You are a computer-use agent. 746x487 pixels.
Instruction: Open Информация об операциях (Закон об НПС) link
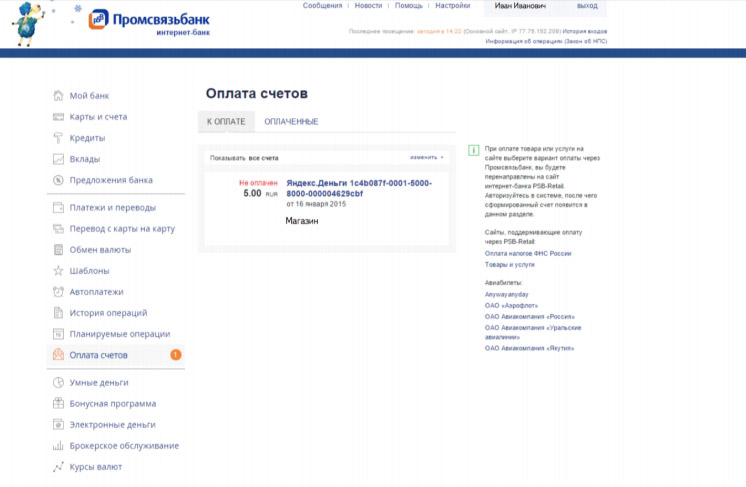pyautogui.click(x=546, y=41)
